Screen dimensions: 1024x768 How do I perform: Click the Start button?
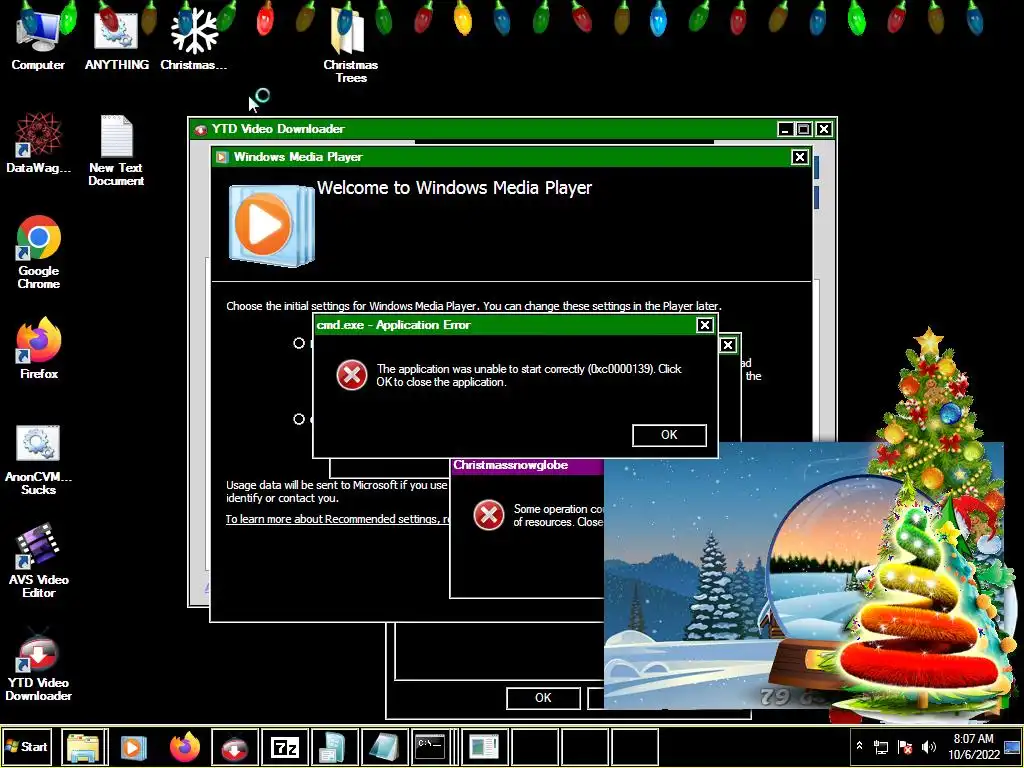click(27, 746)
